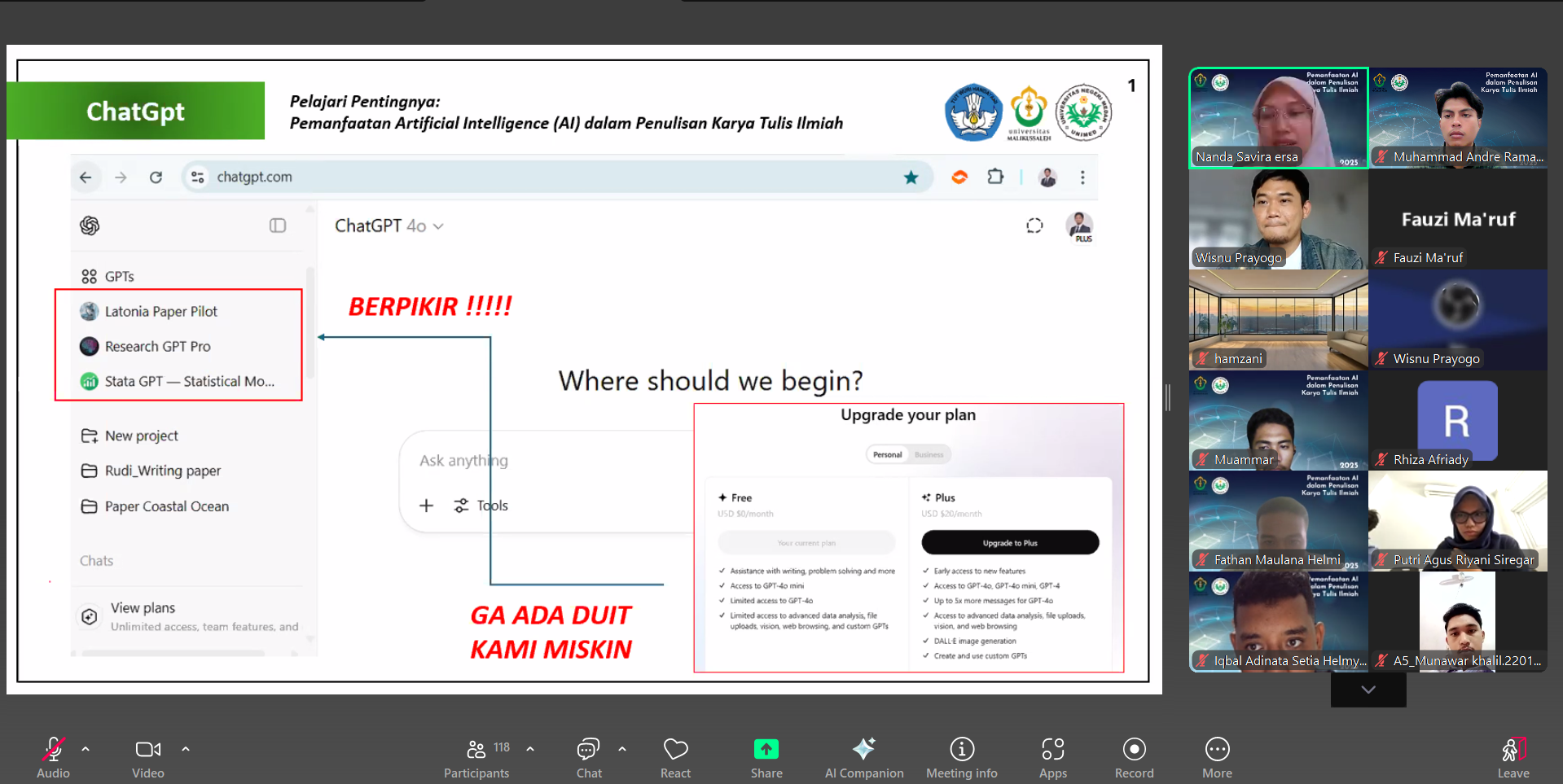The height and width of the screenshot is (784, 1563).
Task: Click the temporary chat dashed-circle icon
Action: point(1034,226)
